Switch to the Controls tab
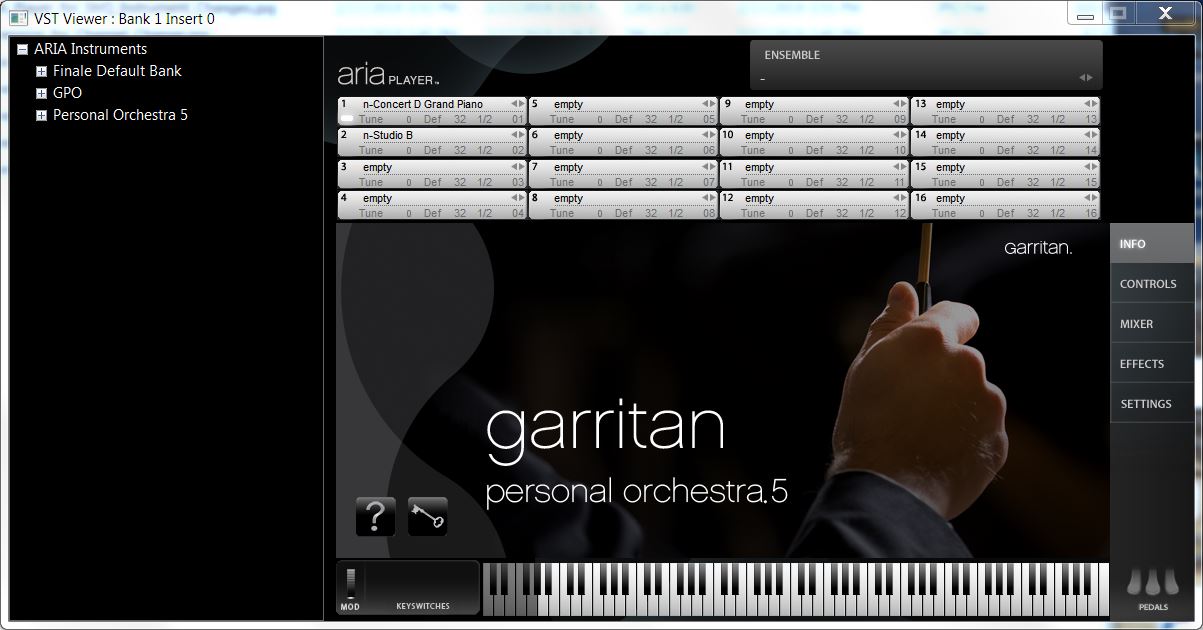Screen dimensions: 1203x630 [x=1148, y=284]
